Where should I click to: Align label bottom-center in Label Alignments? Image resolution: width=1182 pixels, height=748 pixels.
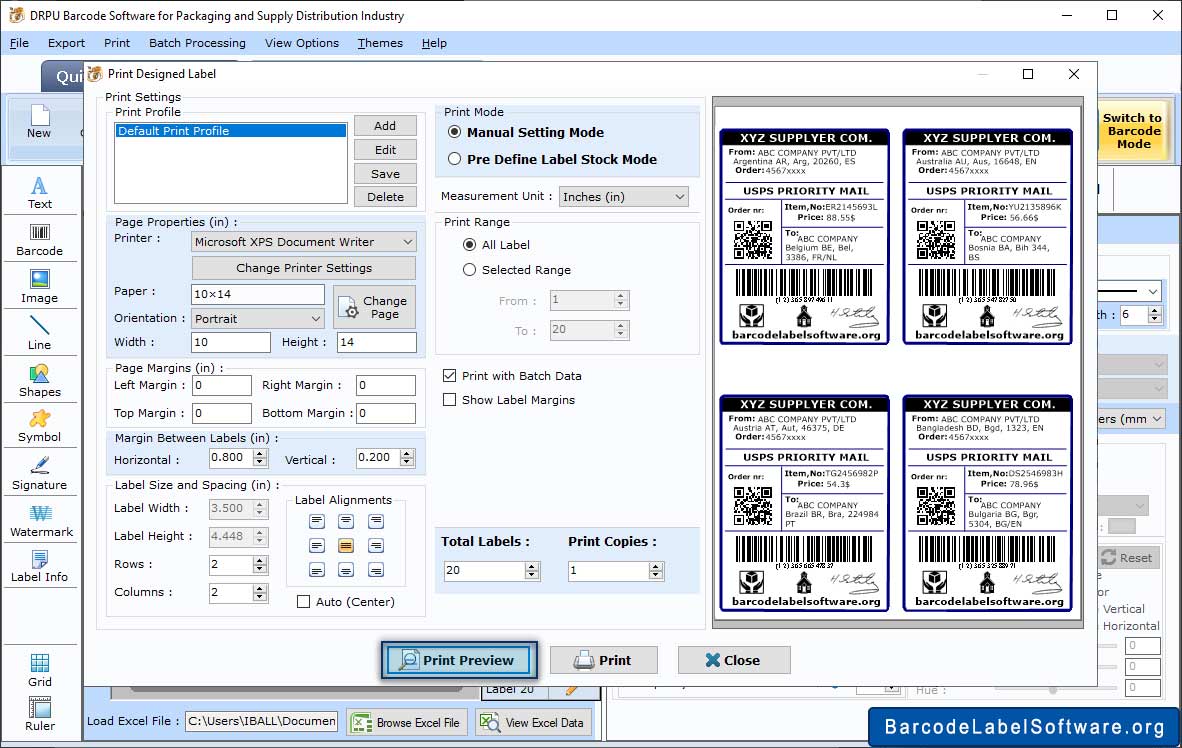tap(346, 570)
